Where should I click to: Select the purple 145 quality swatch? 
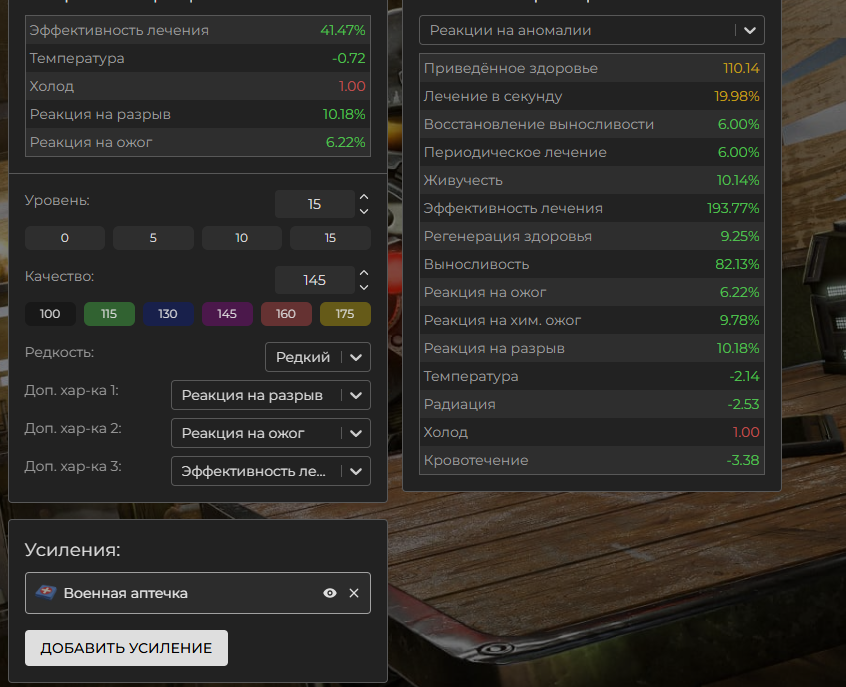tap(227, 314)
